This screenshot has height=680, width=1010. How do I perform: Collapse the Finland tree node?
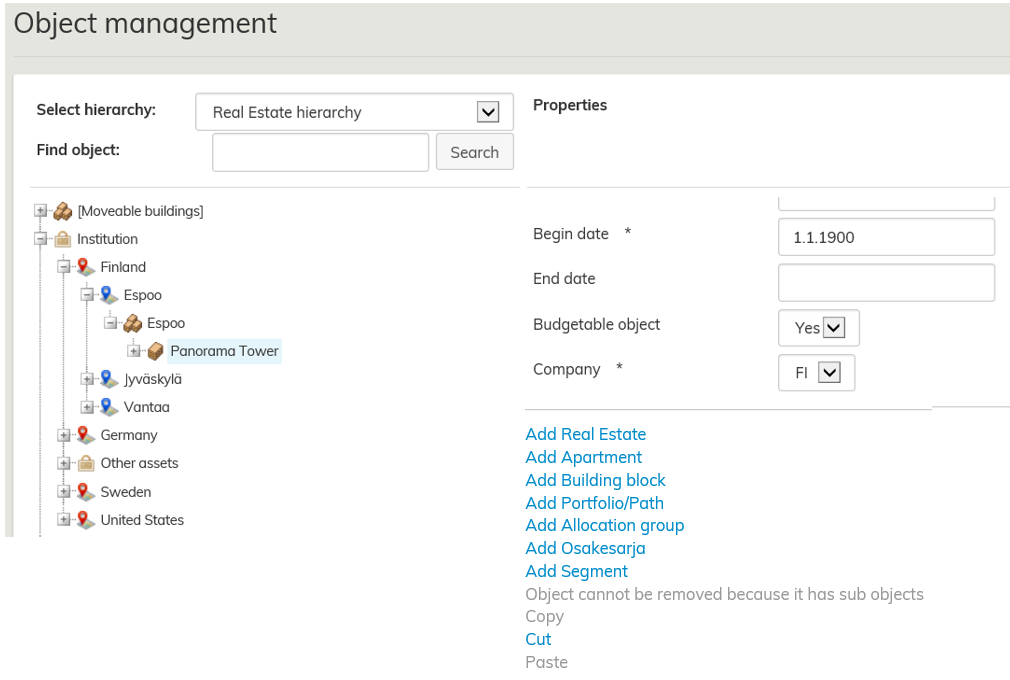point(64,267)
